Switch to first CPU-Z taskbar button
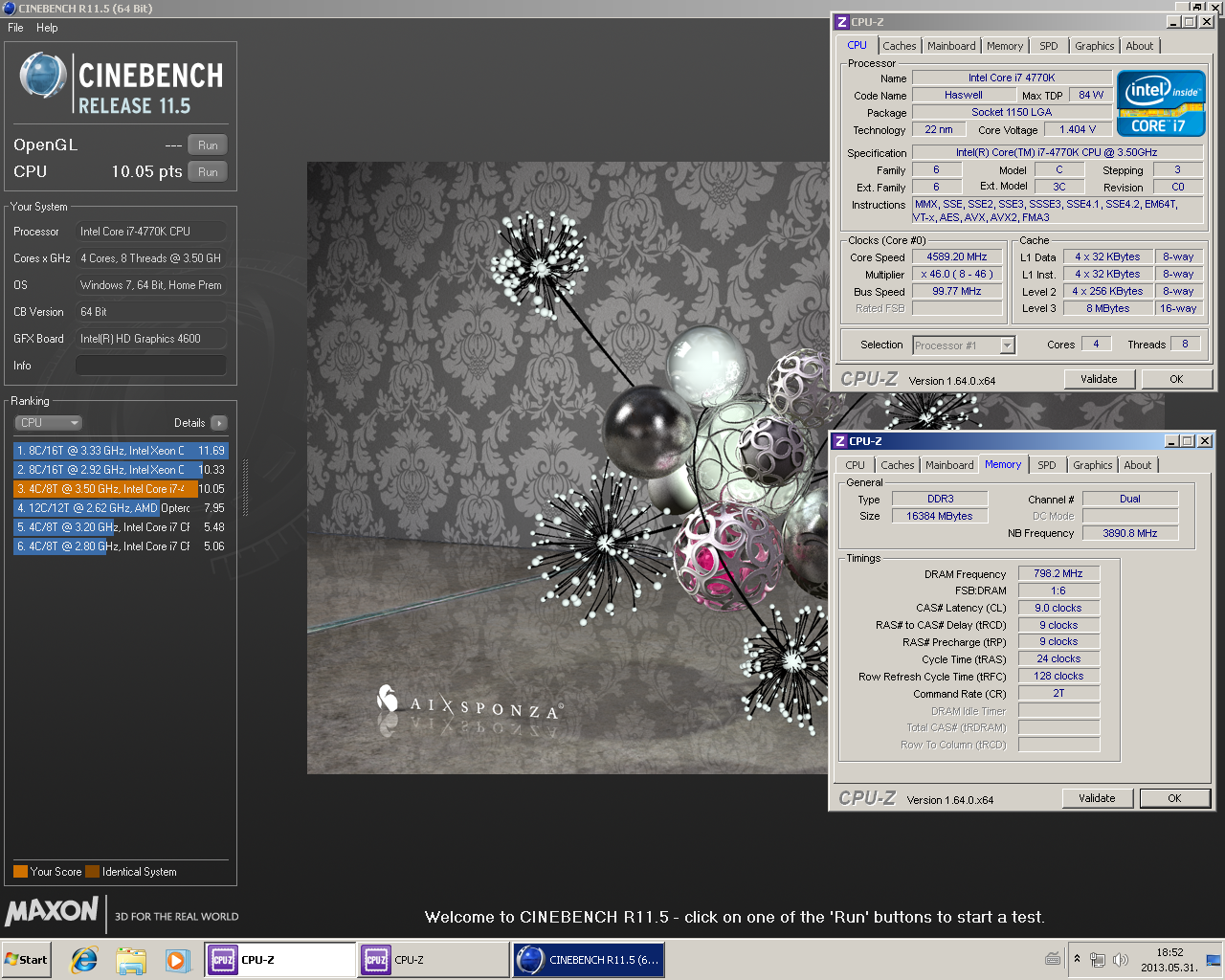The height and width of the screenshot is (980, 1225). [280, 960]
